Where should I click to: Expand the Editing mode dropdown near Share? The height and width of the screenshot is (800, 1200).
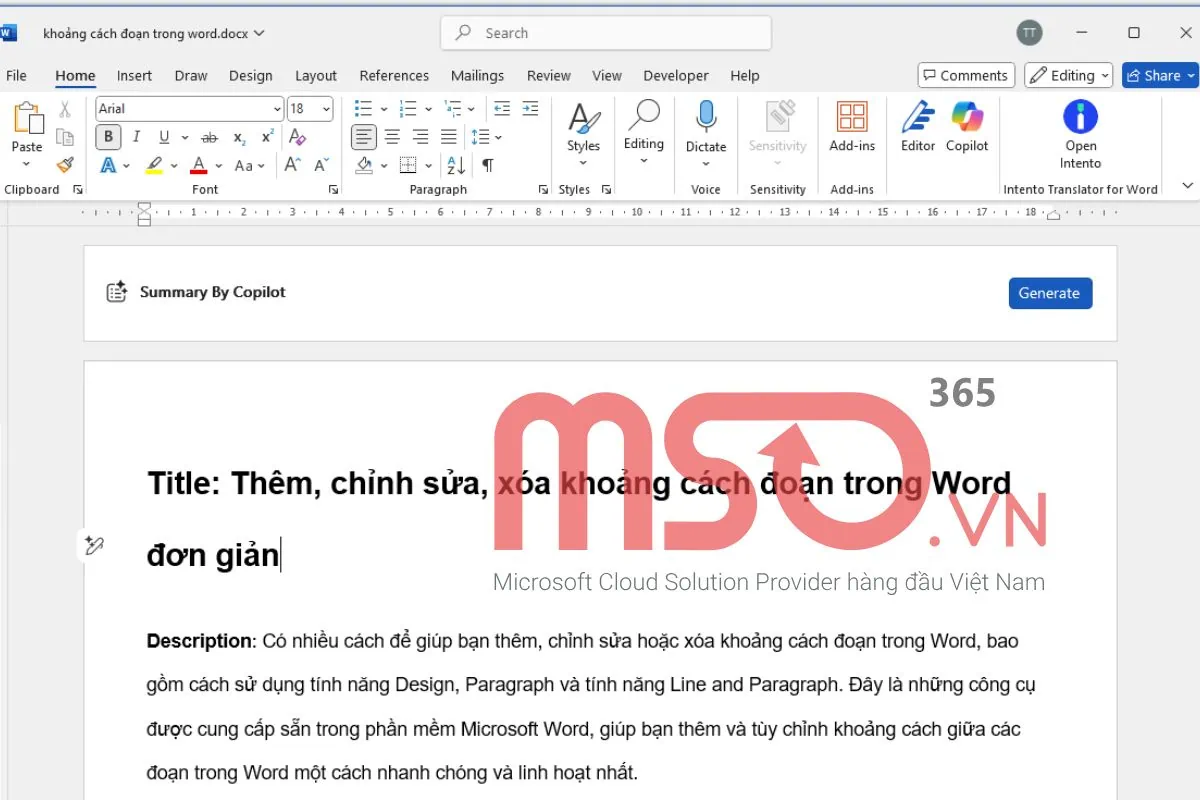pos(1069,75)
